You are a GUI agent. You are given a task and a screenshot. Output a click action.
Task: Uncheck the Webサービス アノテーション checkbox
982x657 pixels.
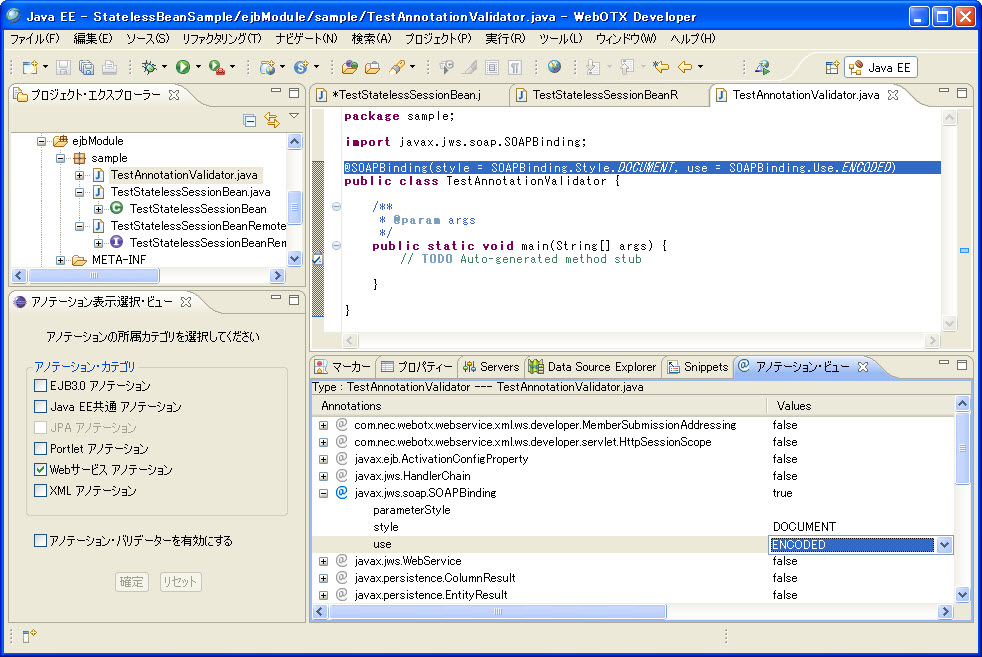click(x=41, y=470)
